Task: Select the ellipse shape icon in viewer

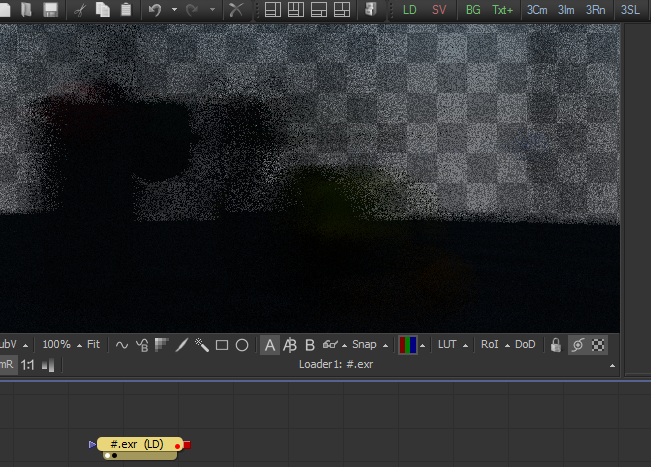Action: (x=242, y=345)
